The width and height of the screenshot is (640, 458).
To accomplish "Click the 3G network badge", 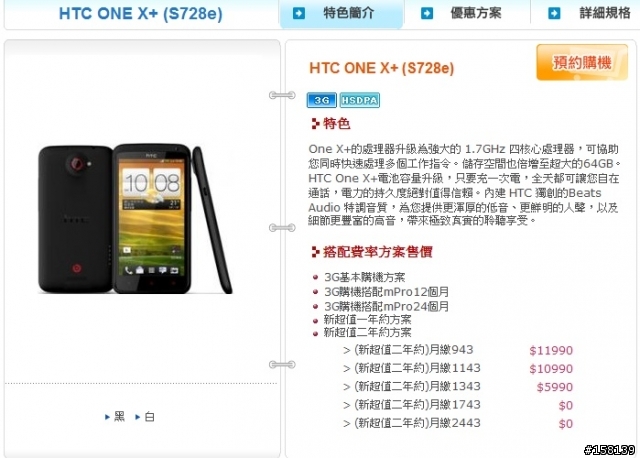I will 322,100.
